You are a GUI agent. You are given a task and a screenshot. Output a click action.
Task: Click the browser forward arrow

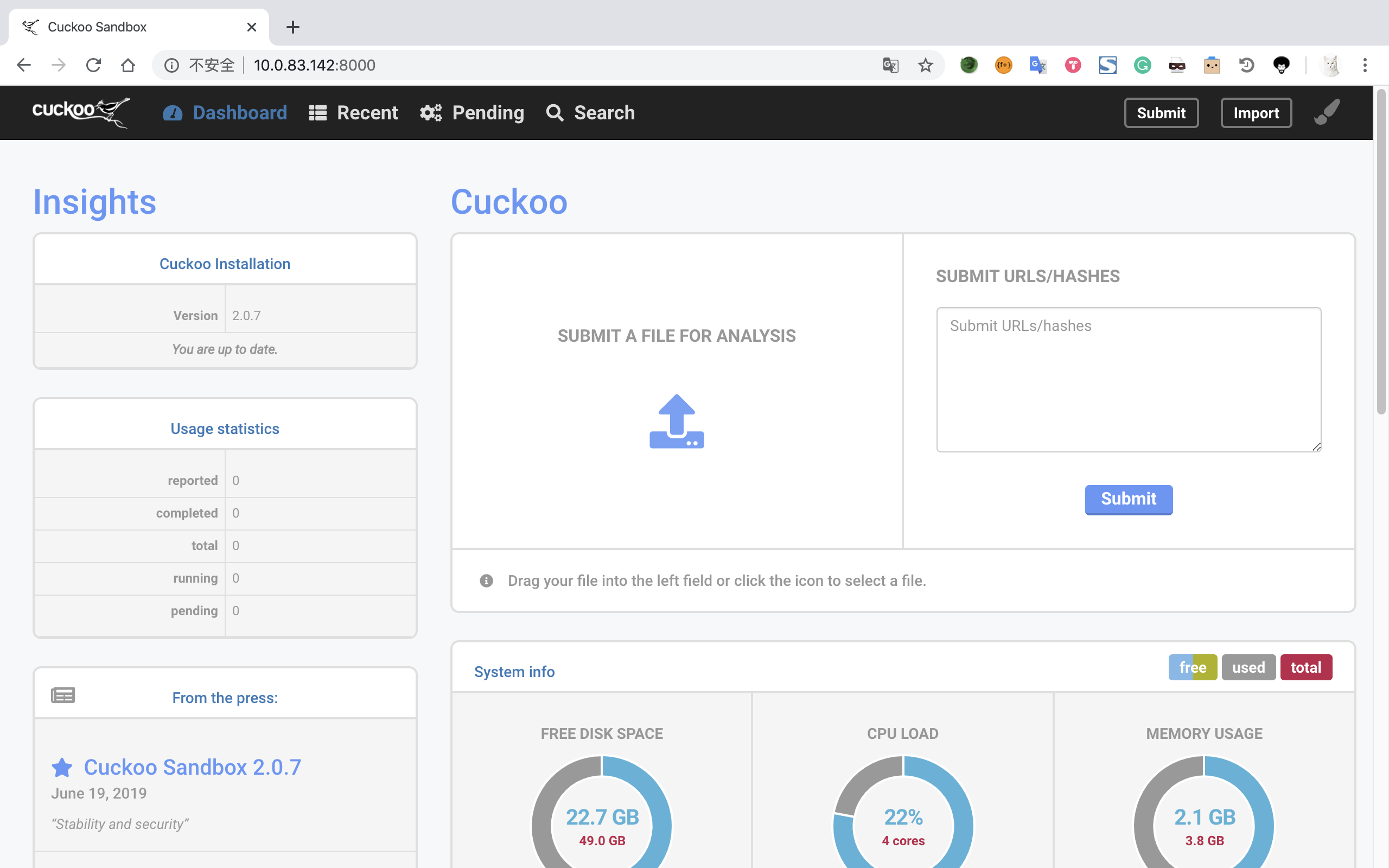pos(59,65)
